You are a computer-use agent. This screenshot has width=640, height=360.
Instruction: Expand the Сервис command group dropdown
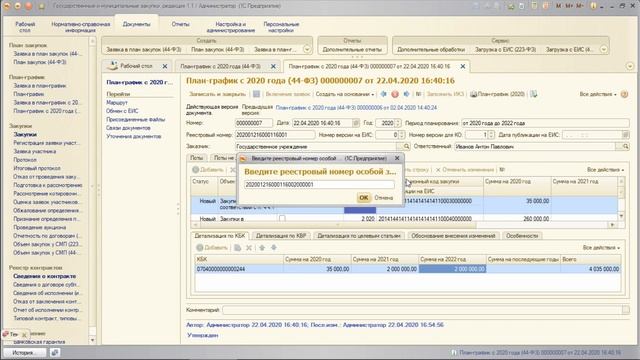click(604, 49)
